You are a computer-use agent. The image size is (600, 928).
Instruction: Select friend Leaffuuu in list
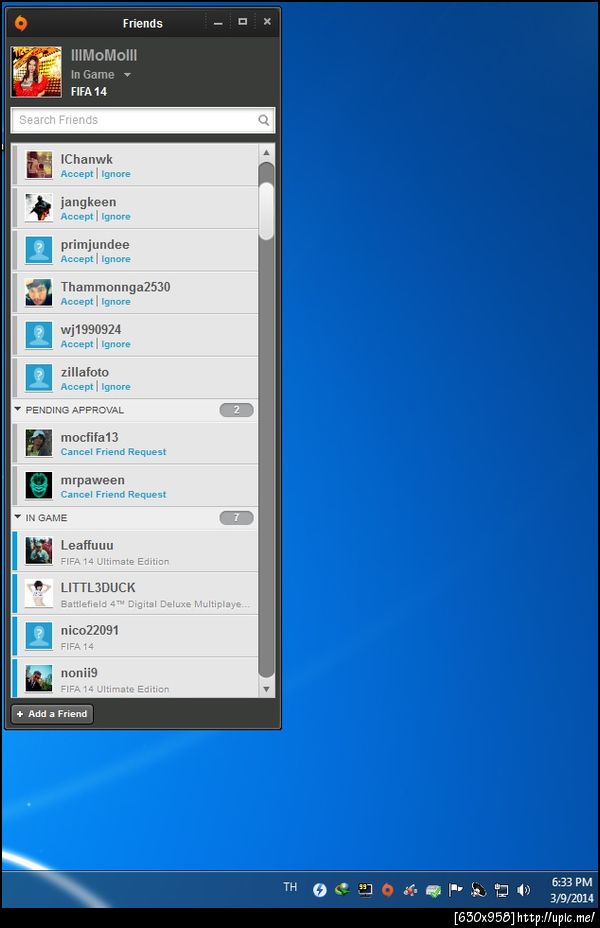pyautogui.click(x=136, y=551)
